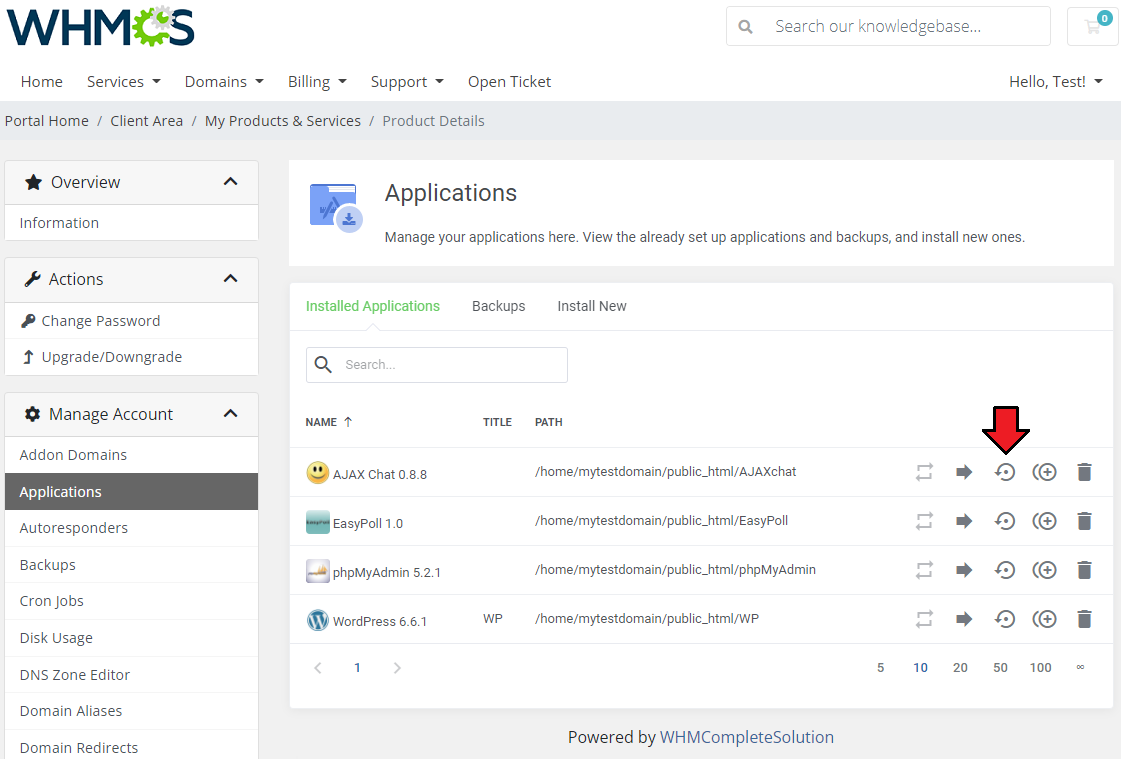Show 50 entries per page

point(1000,668)
